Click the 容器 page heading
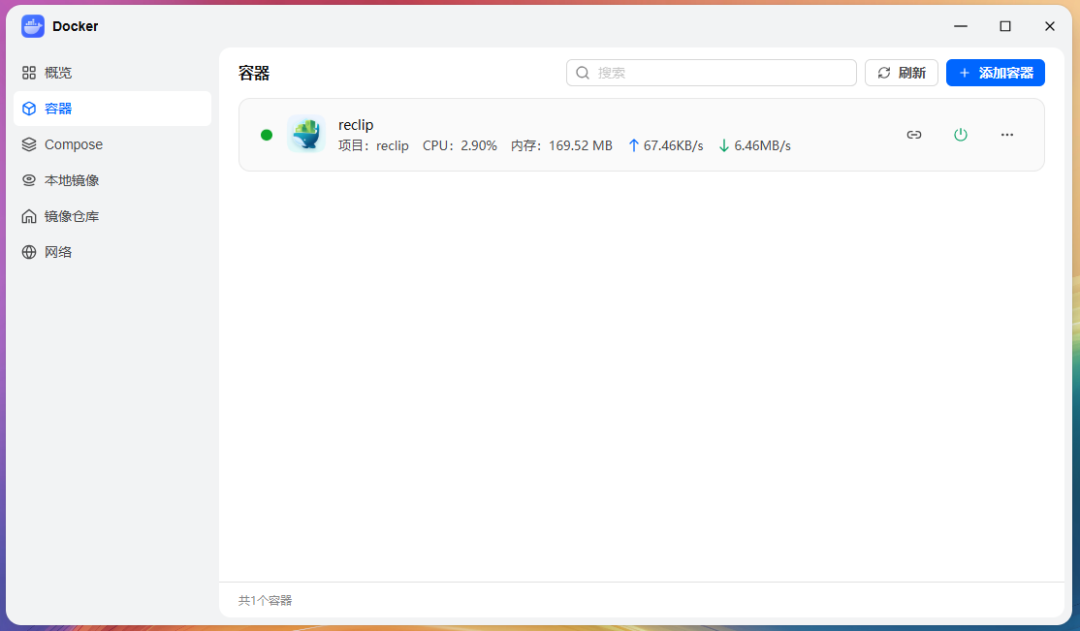1080x631 pixels. pos(254,73)
